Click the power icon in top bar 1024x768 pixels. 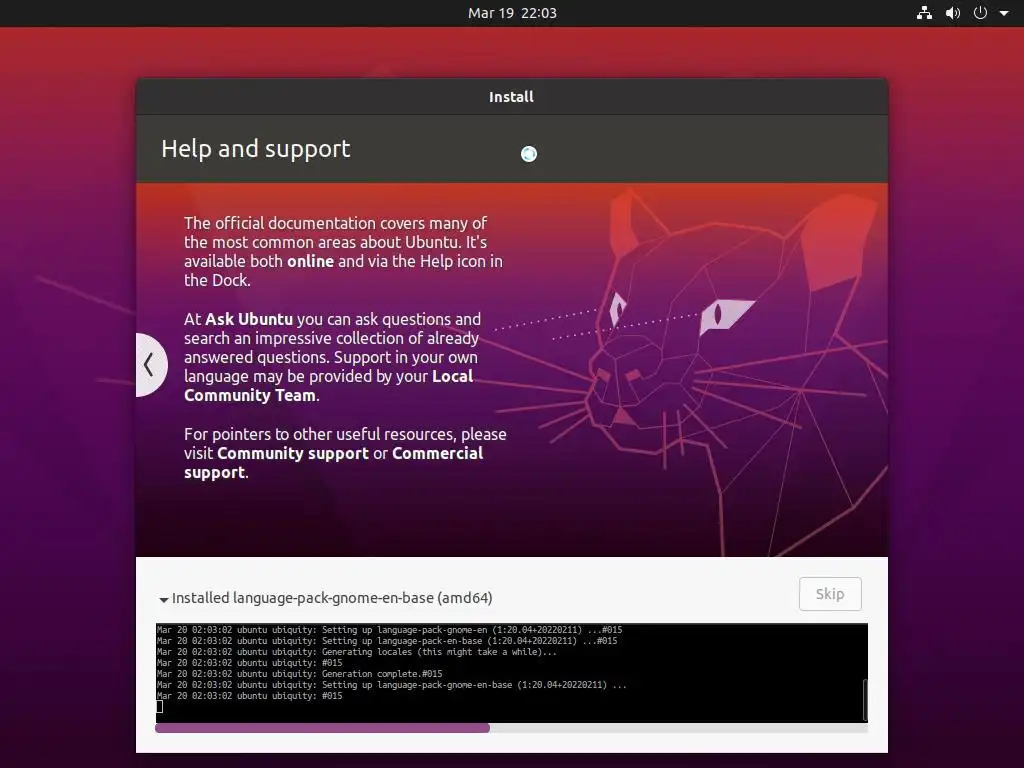pos(980,13)
